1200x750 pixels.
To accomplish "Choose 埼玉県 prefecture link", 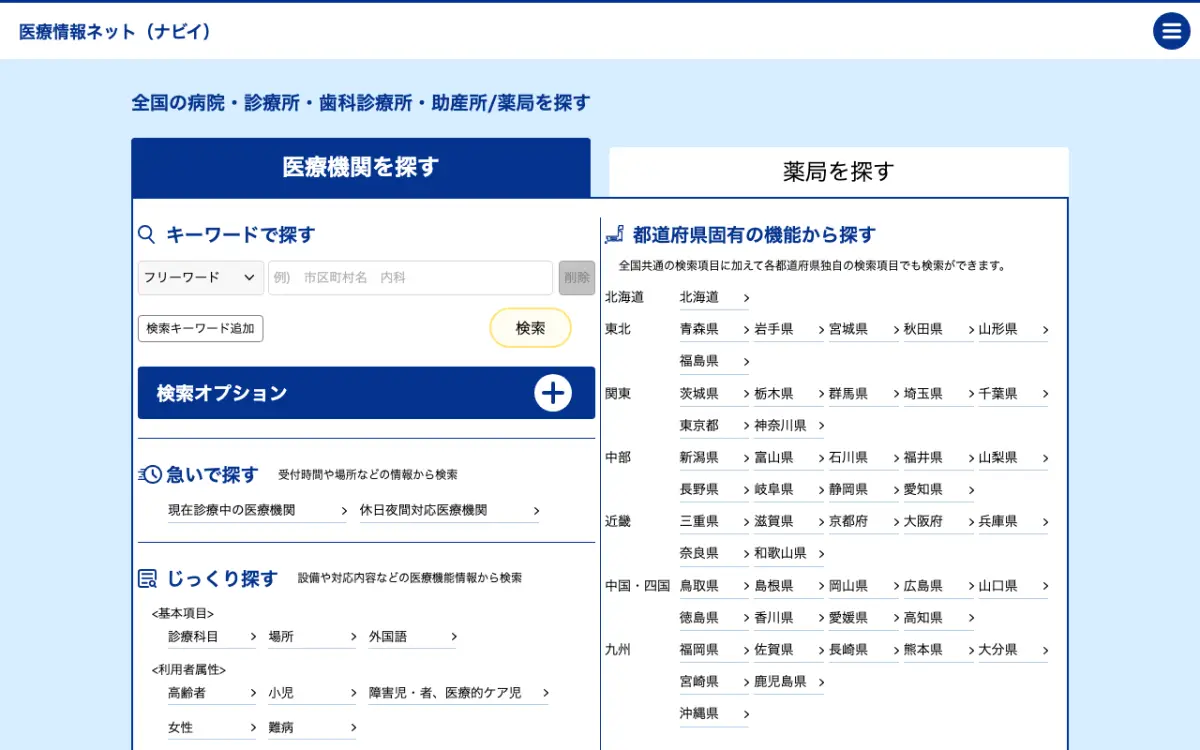I will (x=939, y=394).
